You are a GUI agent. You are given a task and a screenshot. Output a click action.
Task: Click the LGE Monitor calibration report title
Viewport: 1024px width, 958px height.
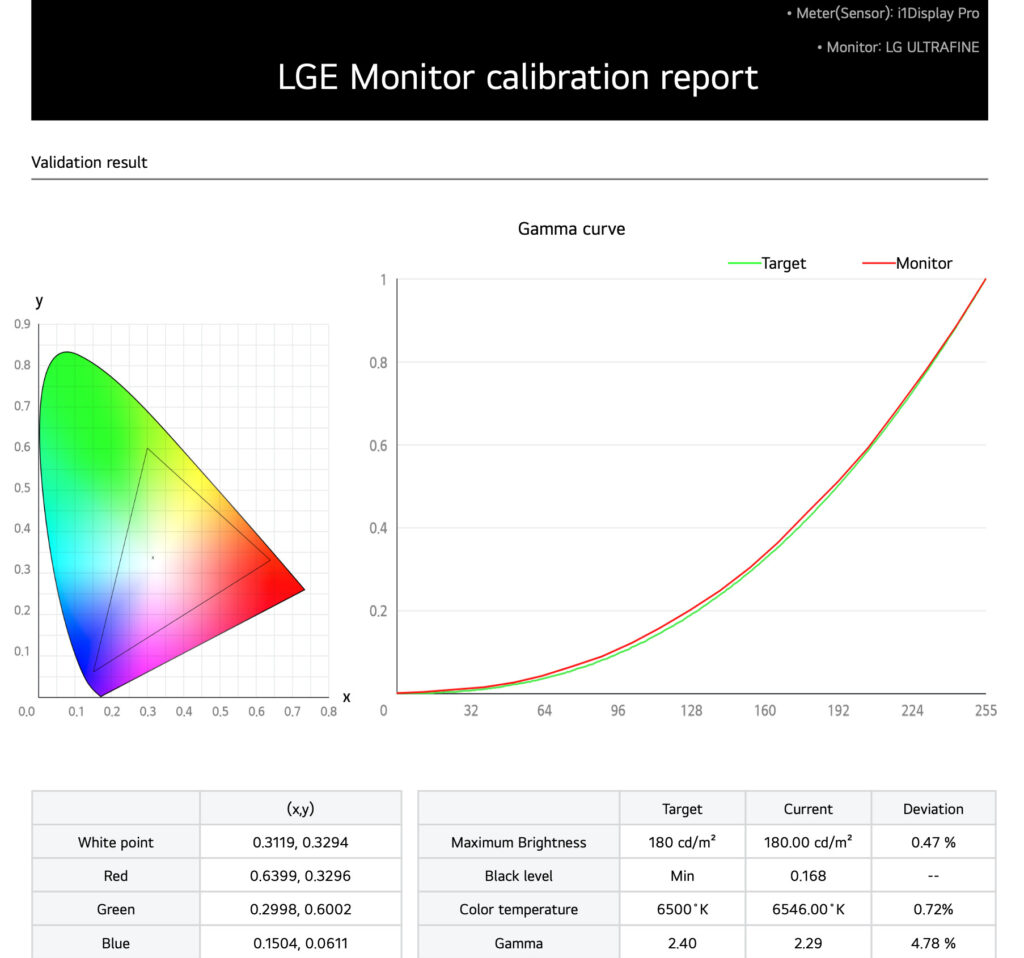point(518,77)
